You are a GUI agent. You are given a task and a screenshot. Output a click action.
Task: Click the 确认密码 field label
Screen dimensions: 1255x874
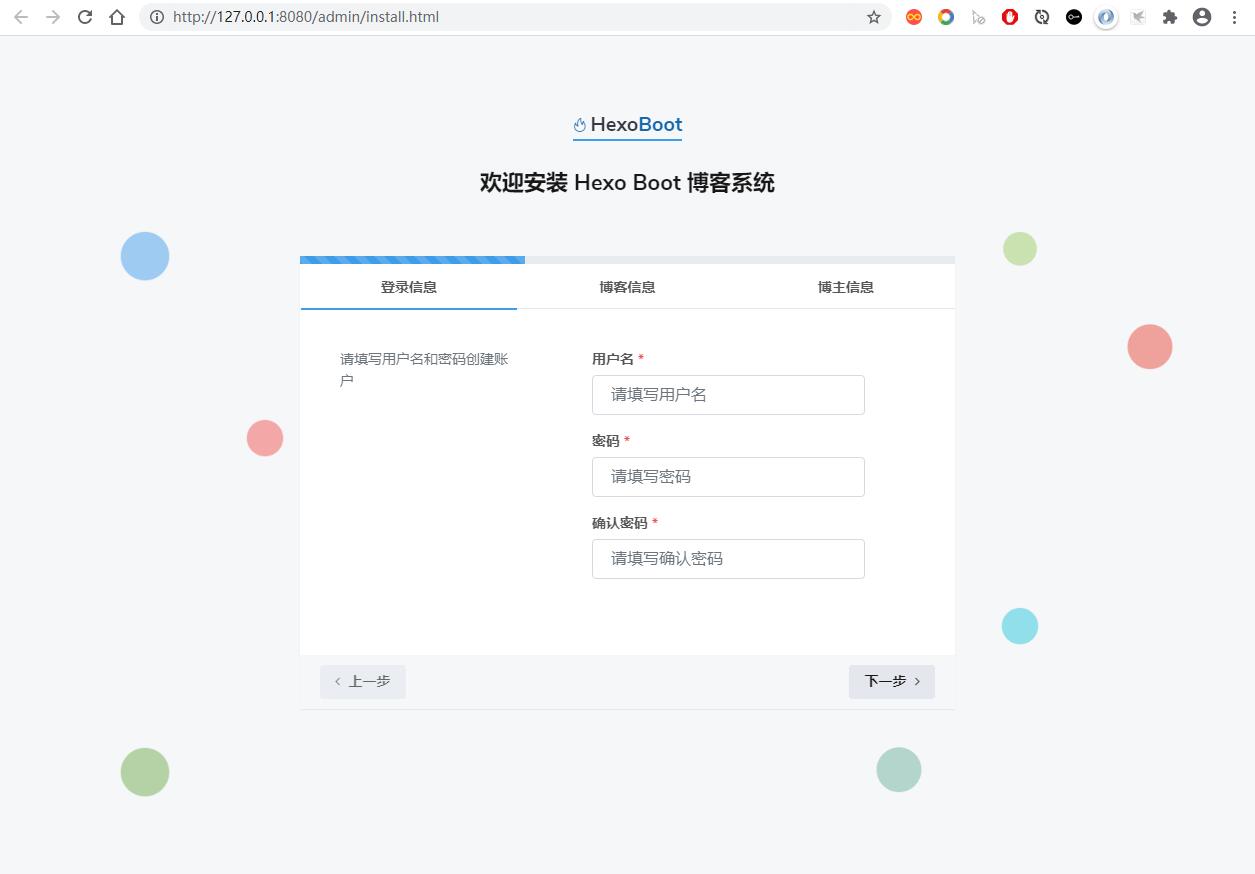pyautogui.click(x=620, y=523)
